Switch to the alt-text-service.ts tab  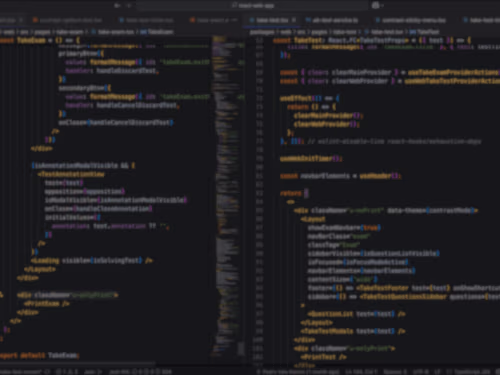[x=332, y=20]
